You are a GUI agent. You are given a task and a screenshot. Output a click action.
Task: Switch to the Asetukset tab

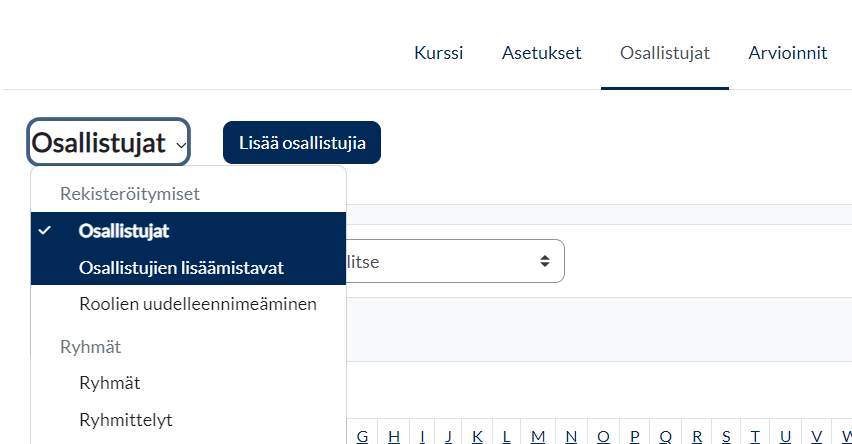(x=541, y=53)
